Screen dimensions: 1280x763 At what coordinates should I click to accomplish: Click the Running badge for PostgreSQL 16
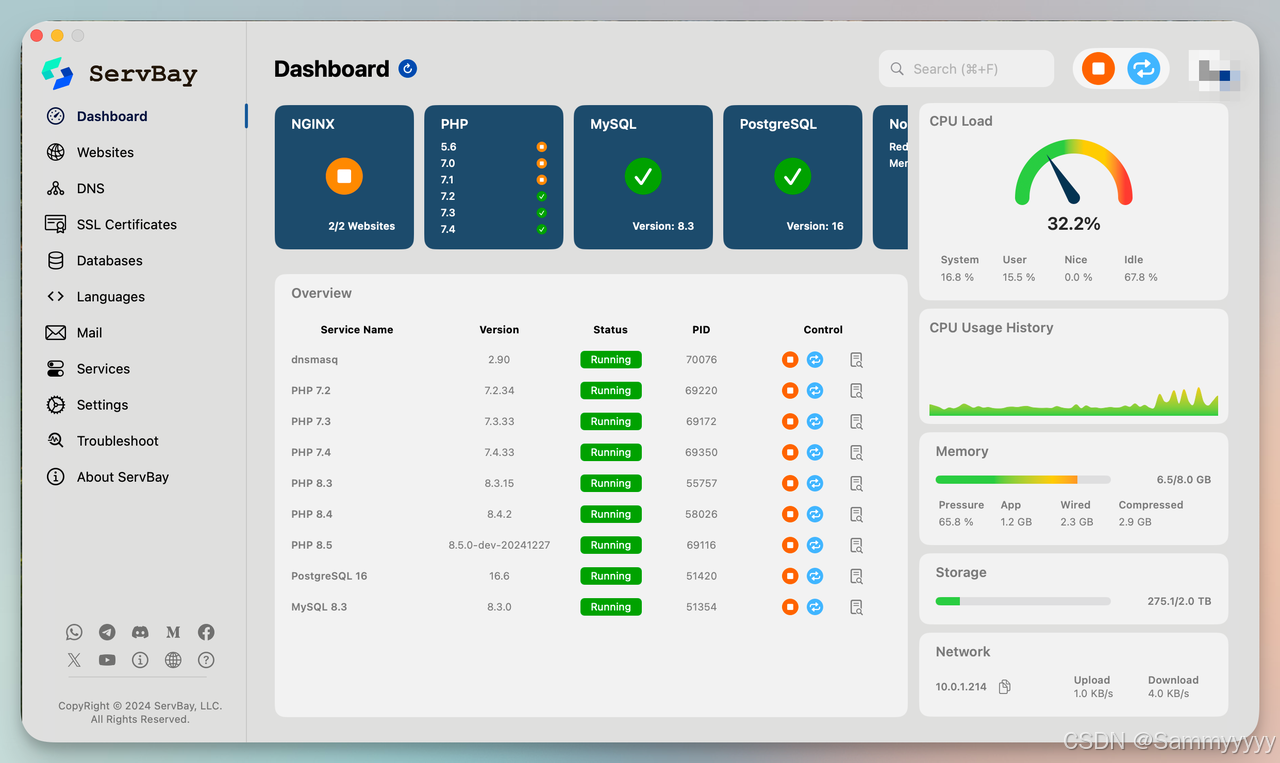click(610, 577)
